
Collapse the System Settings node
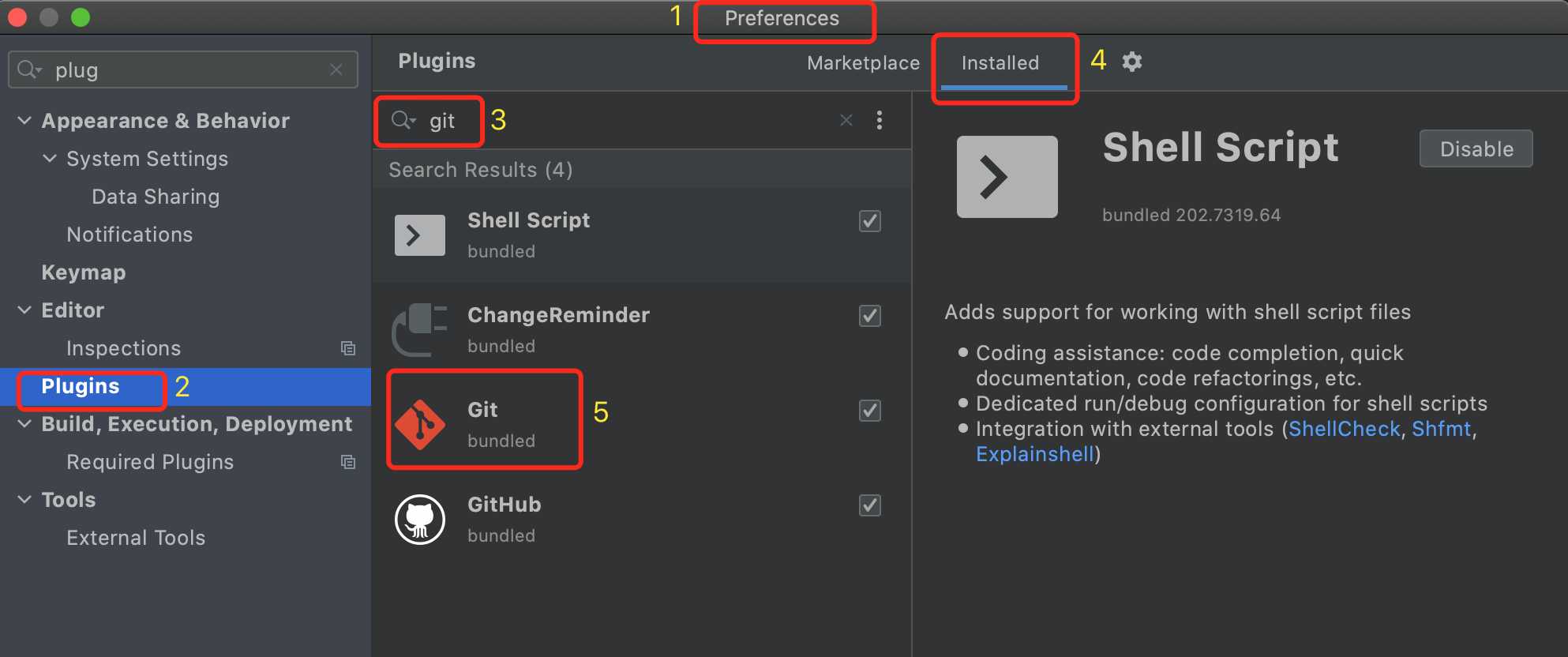tap(50, 159)
